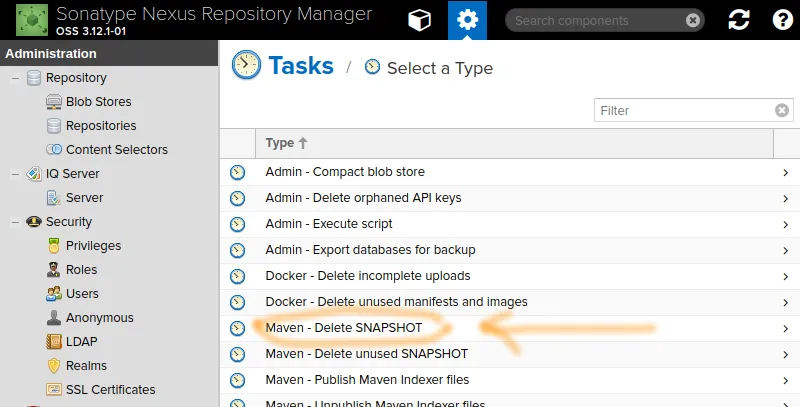Select Content Selectors in the sidebar

coord(116,150)
